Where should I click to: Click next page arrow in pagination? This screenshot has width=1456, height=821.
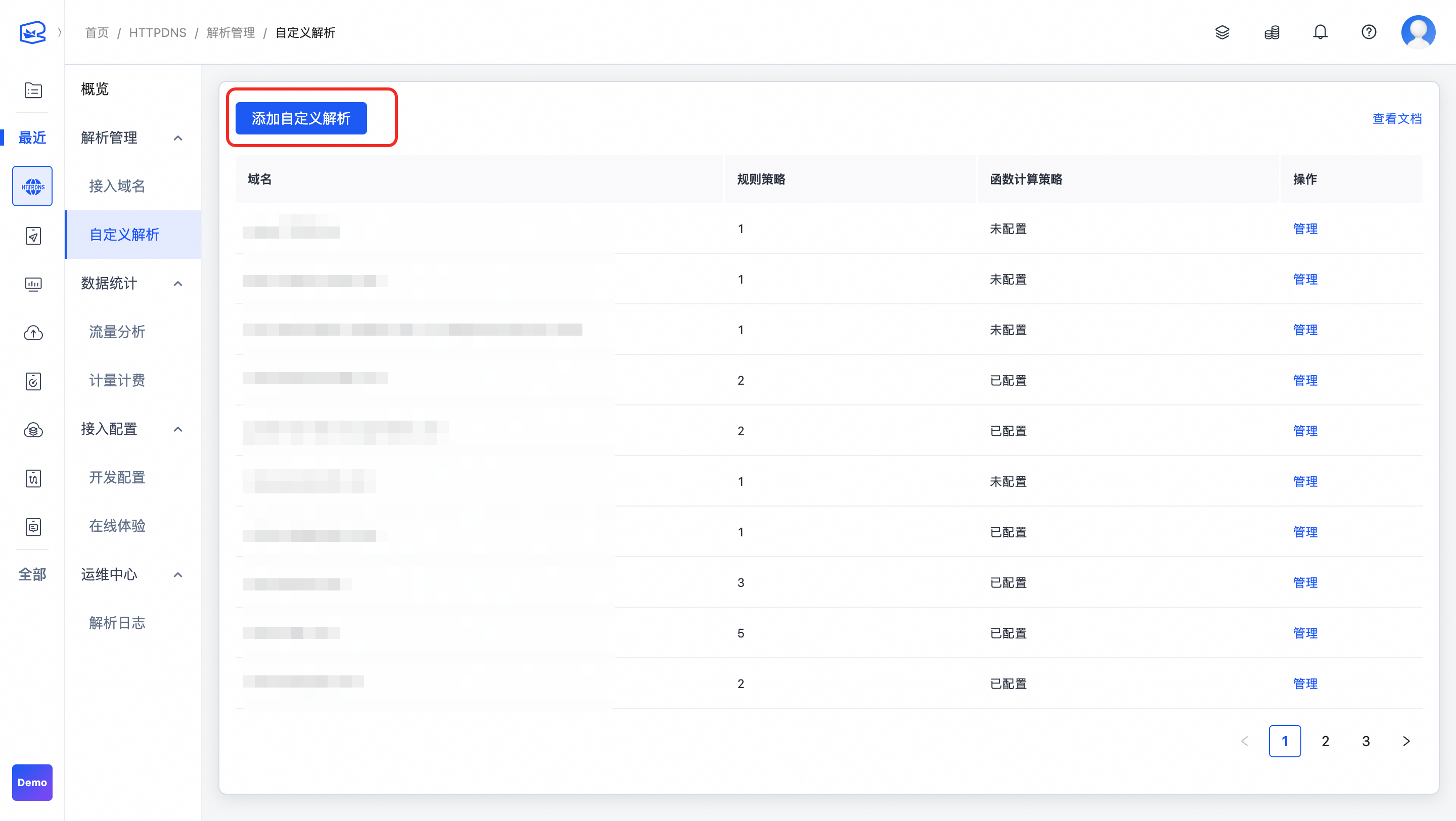pos(1406,741)
